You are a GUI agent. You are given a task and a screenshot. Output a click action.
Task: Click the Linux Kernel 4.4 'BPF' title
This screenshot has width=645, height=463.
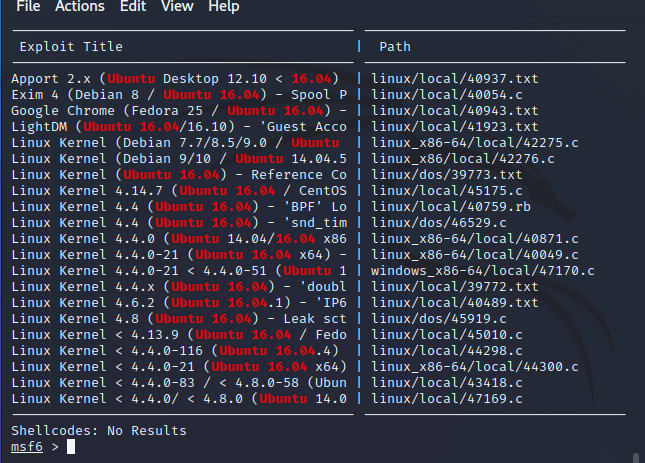pyautogui.click(x=179, y=207)
